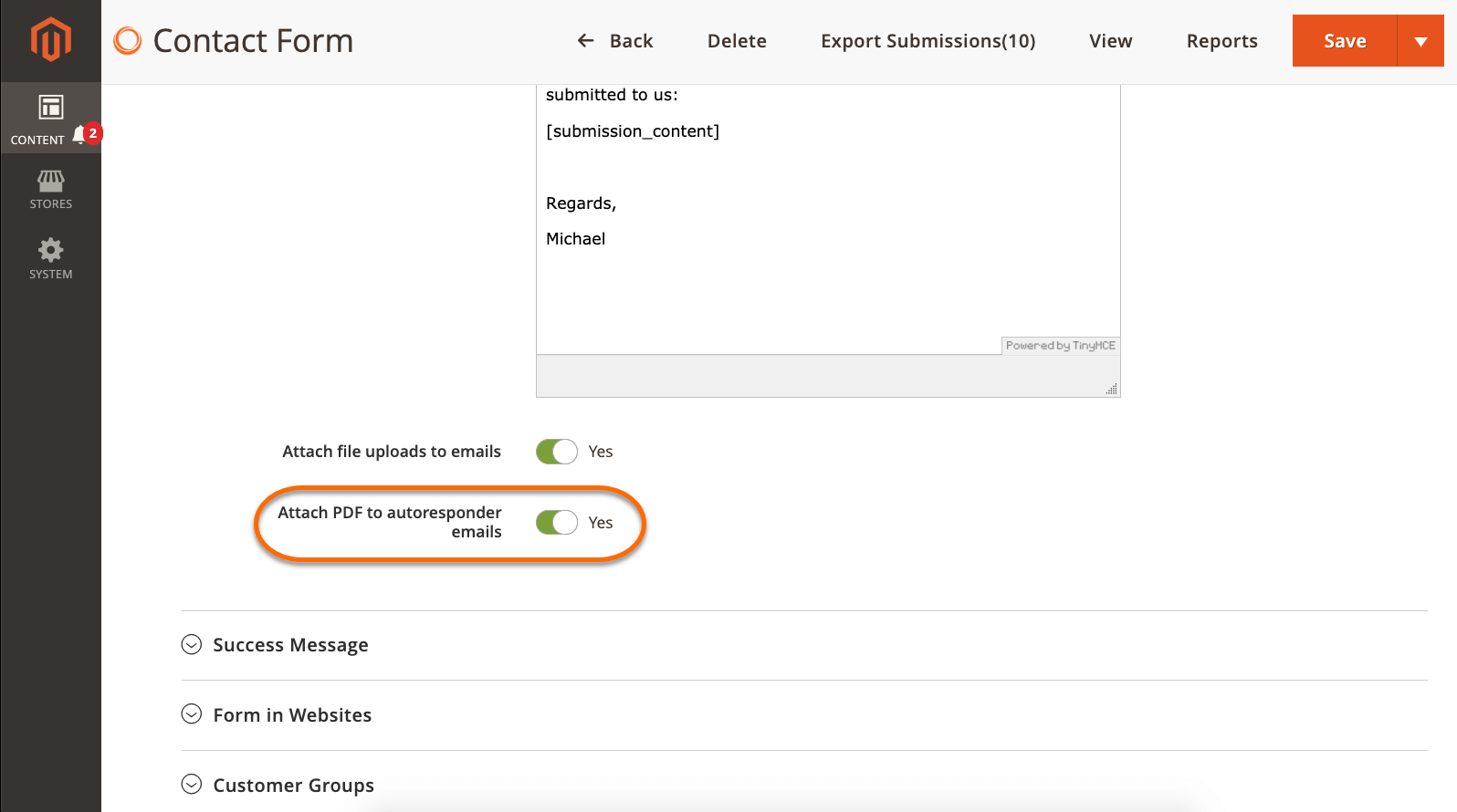The height and width of the screenshot is (812, 1457).
Task: Click the Customer Groups chevron circle icon
Action: pyautogui.click(x=192, y=785)
